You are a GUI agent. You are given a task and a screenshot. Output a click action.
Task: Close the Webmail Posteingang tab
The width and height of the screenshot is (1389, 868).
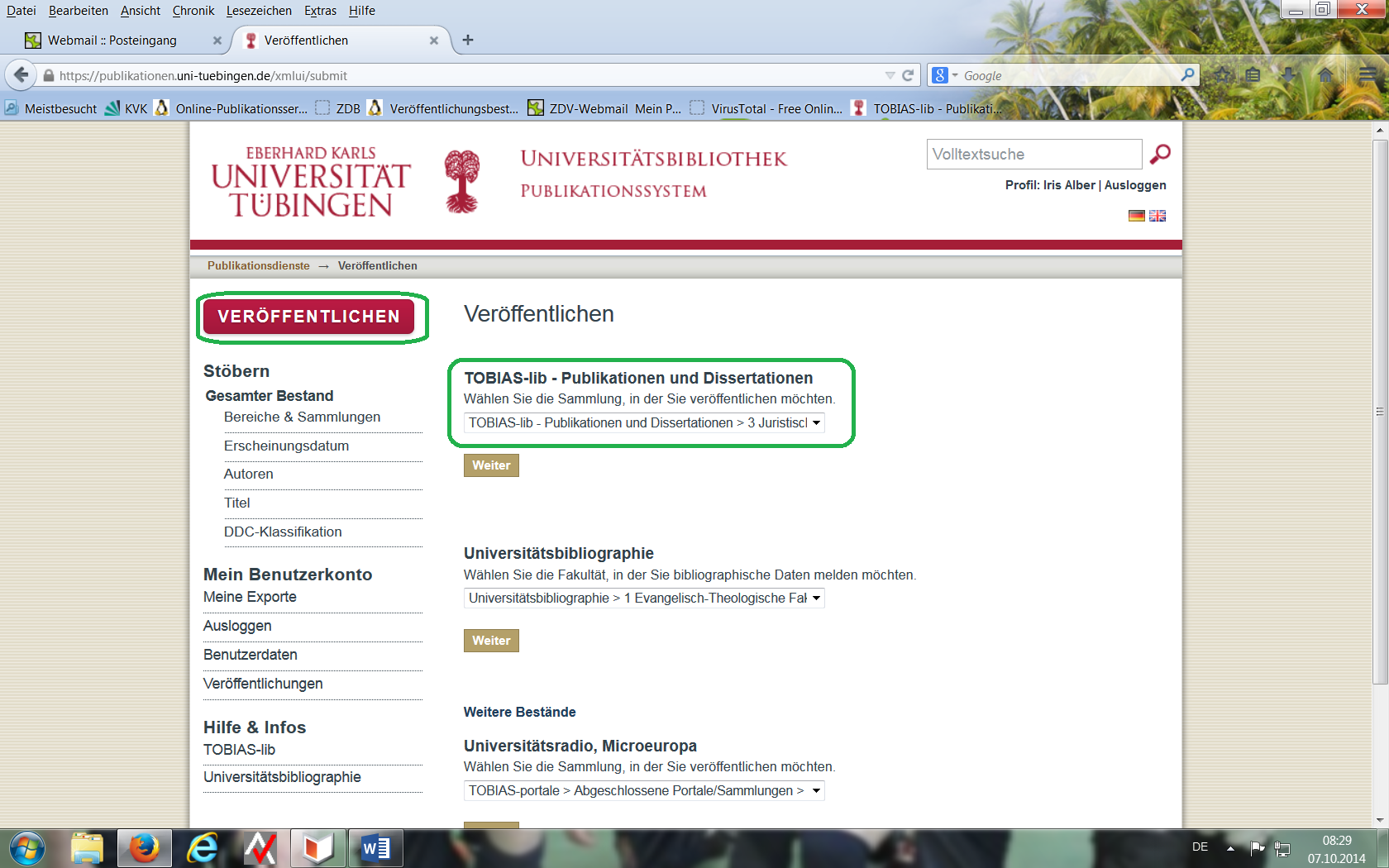click(x=217, y=41)
